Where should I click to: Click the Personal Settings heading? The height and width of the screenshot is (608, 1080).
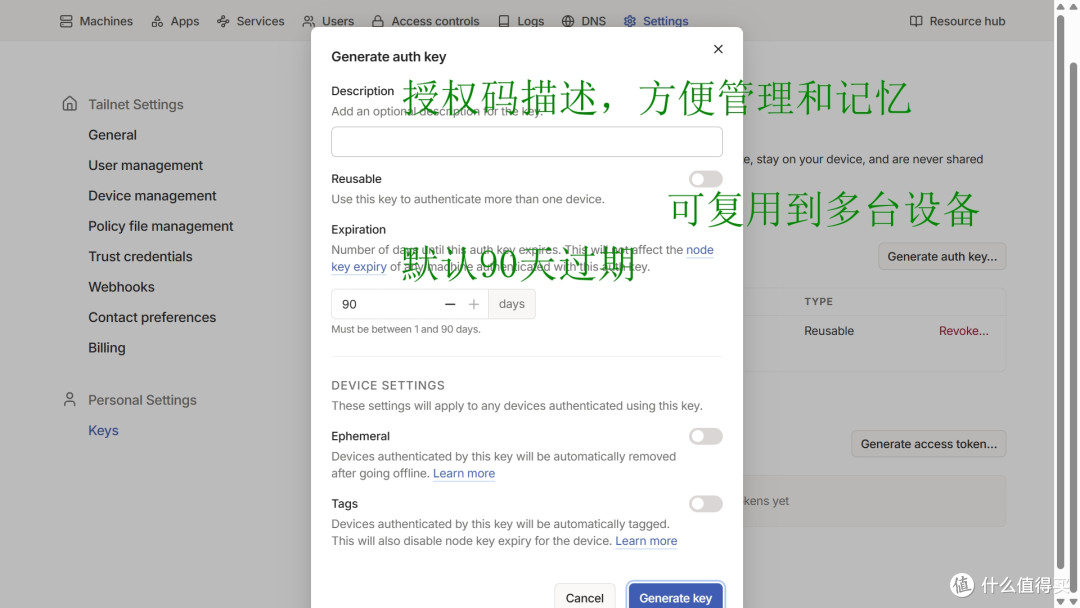tap(142, 399)
